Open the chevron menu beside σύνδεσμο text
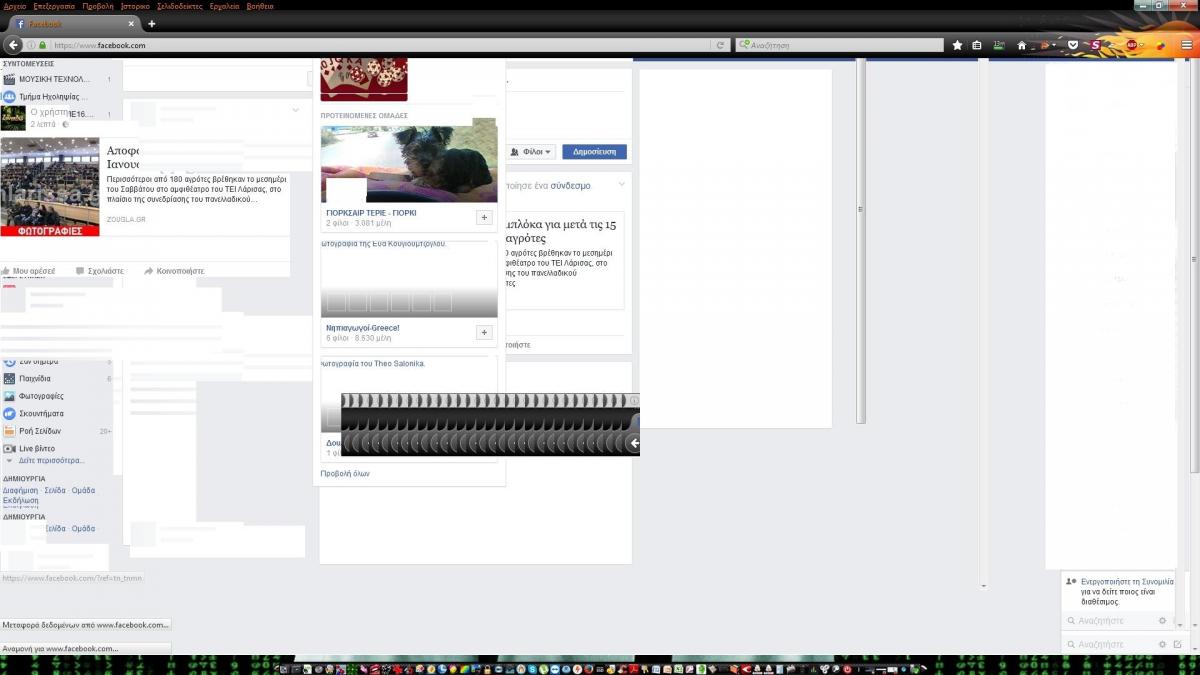Screen dimensions: 1200x675 coord(621,184)
